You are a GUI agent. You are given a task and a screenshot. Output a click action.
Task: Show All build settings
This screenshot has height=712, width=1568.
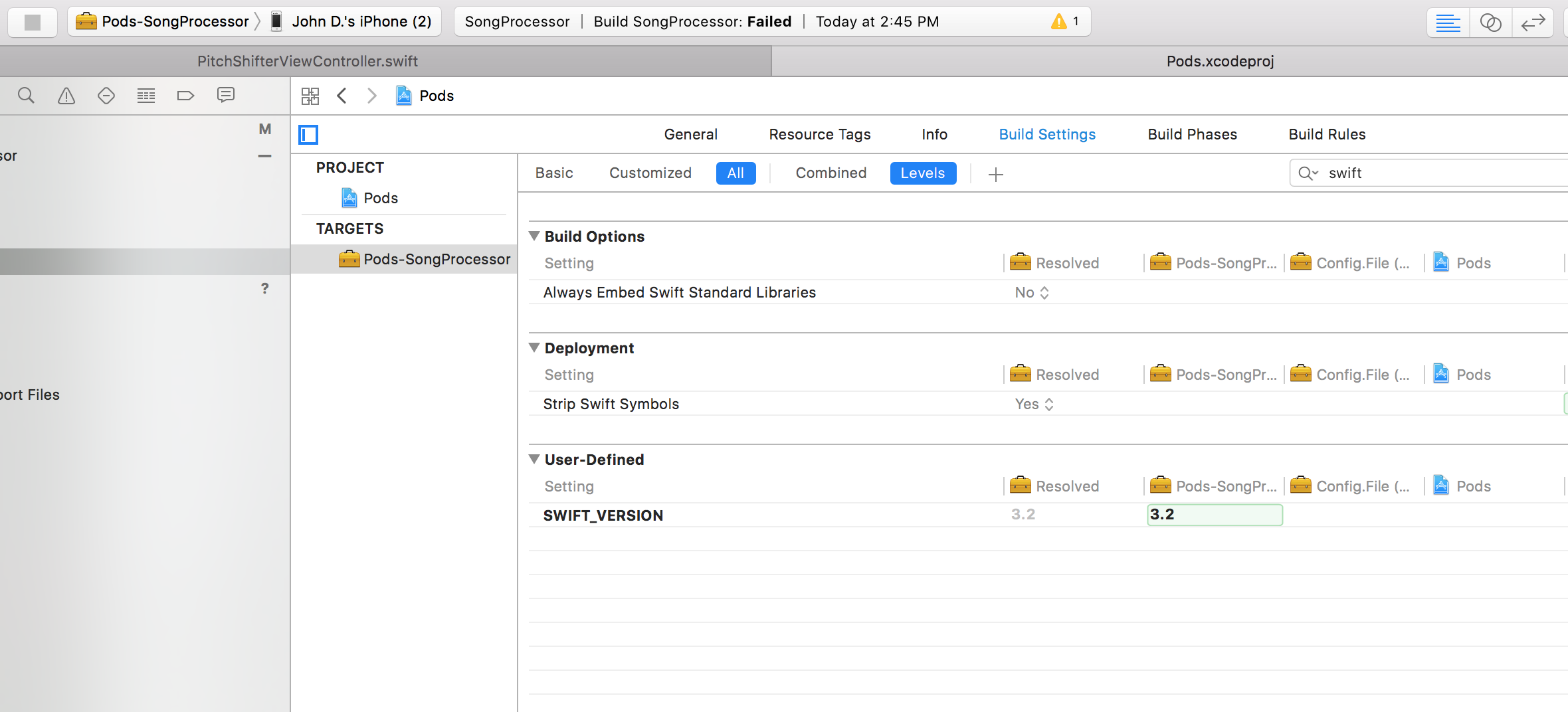735,173
